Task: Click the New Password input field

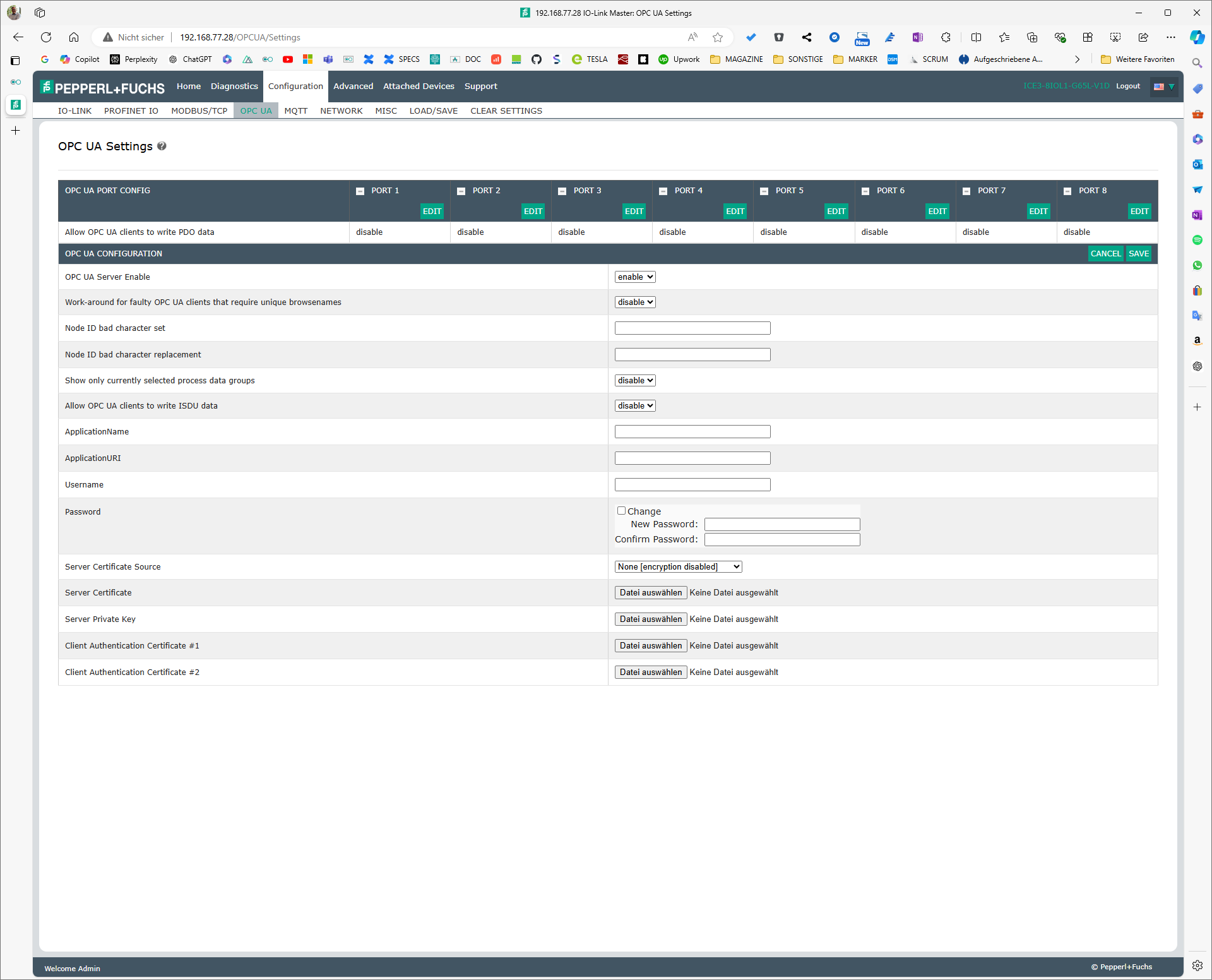Action: [782, 525]
